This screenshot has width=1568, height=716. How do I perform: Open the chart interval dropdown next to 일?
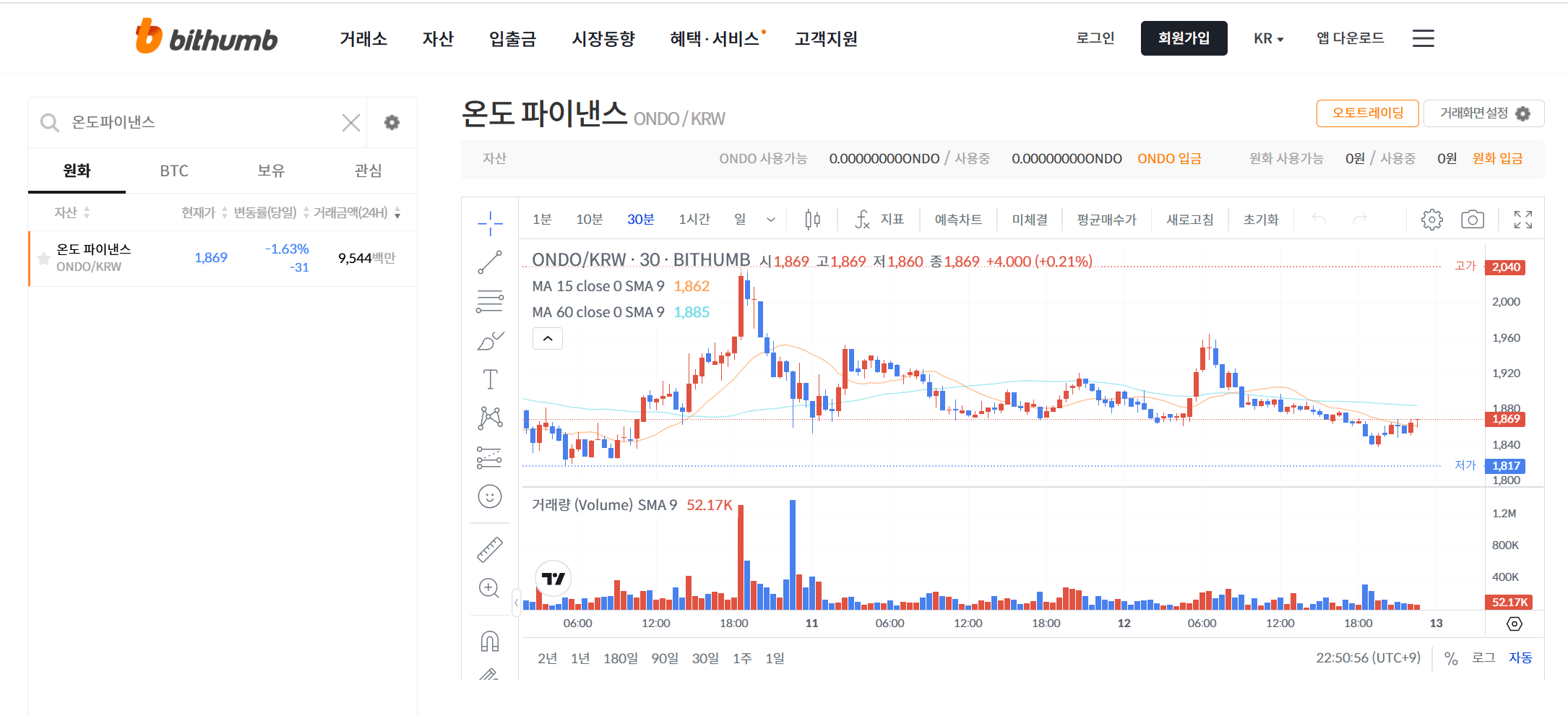tap(770, 219)
